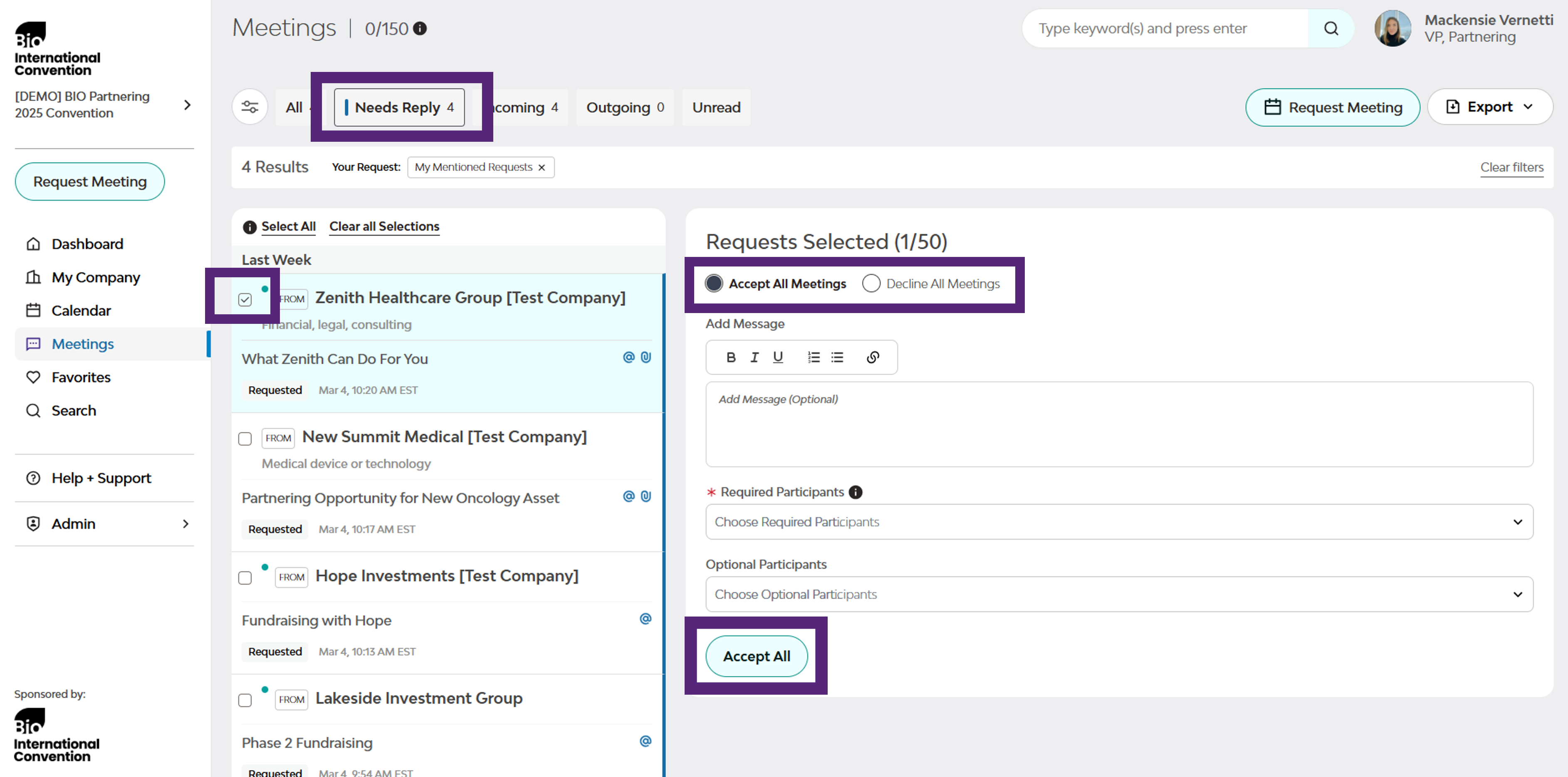This screenshot has height=777, width=1568.
Task: Switch to the Outgoing tab
Action: coord(625,108)
